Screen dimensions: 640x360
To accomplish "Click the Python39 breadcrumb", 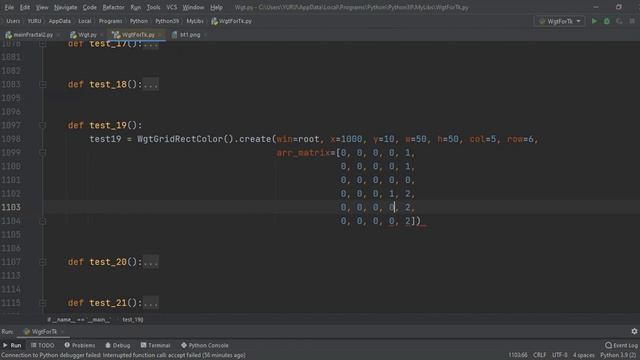I will 167,21.
